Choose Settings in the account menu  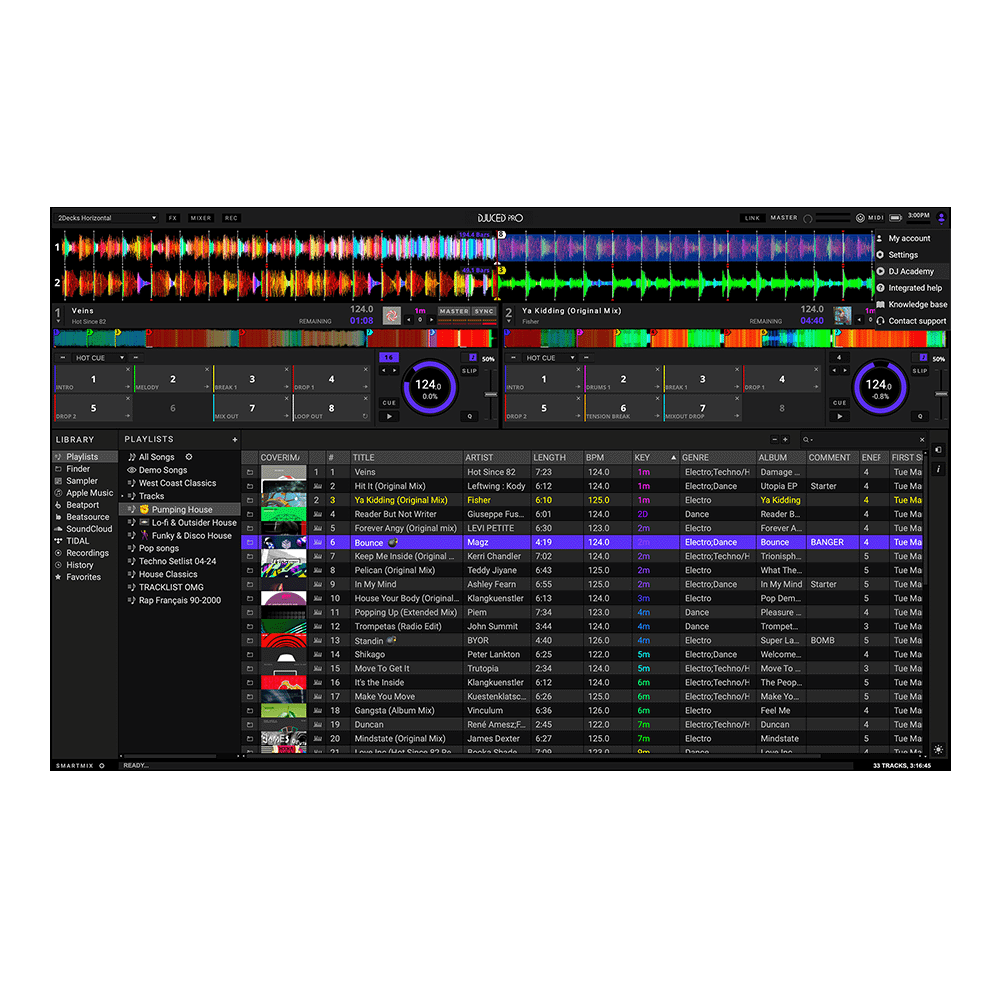902,255
